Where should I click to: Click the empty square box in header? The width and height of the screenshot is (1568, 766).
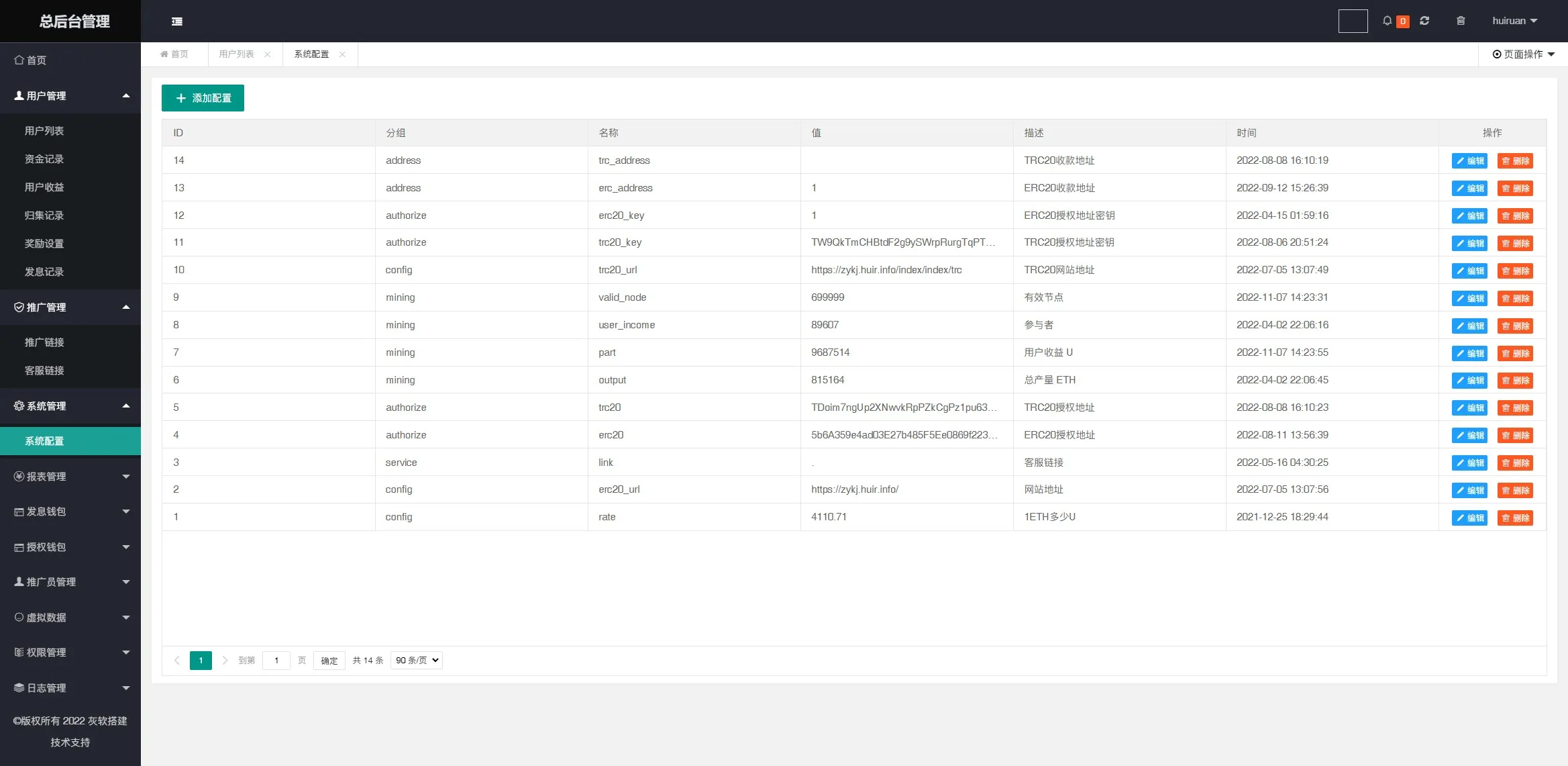[1353, 21]
